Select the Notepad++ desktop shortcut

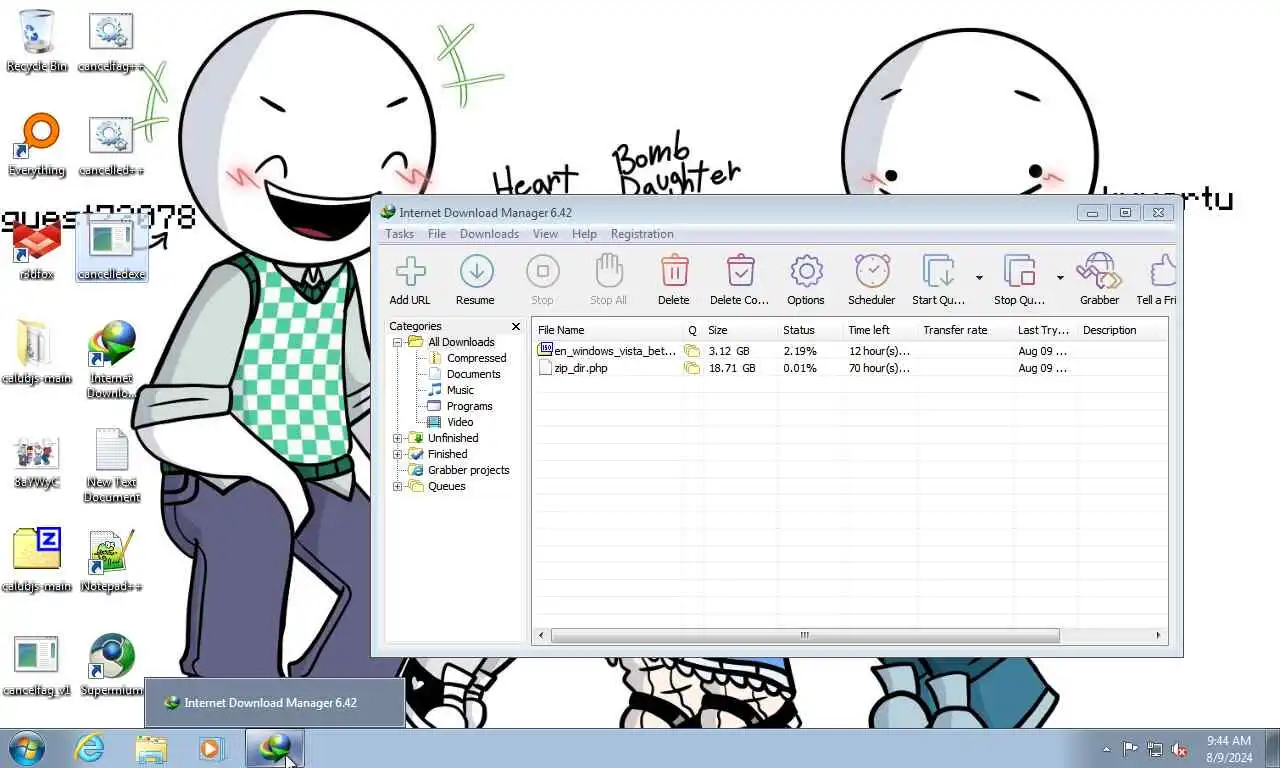point(111,561)
